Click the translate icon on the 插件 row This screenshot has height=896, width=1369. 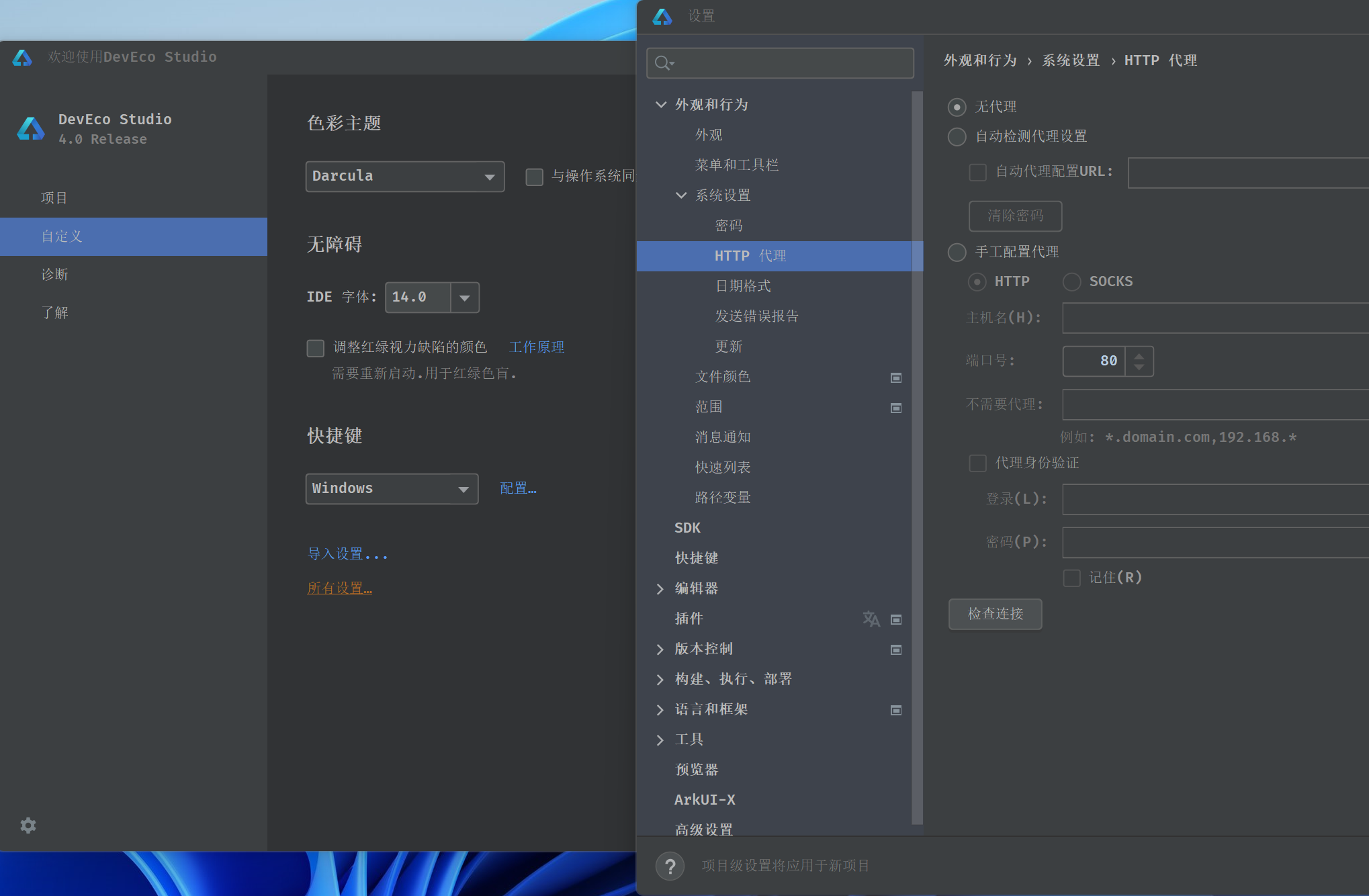coord(871,619)
